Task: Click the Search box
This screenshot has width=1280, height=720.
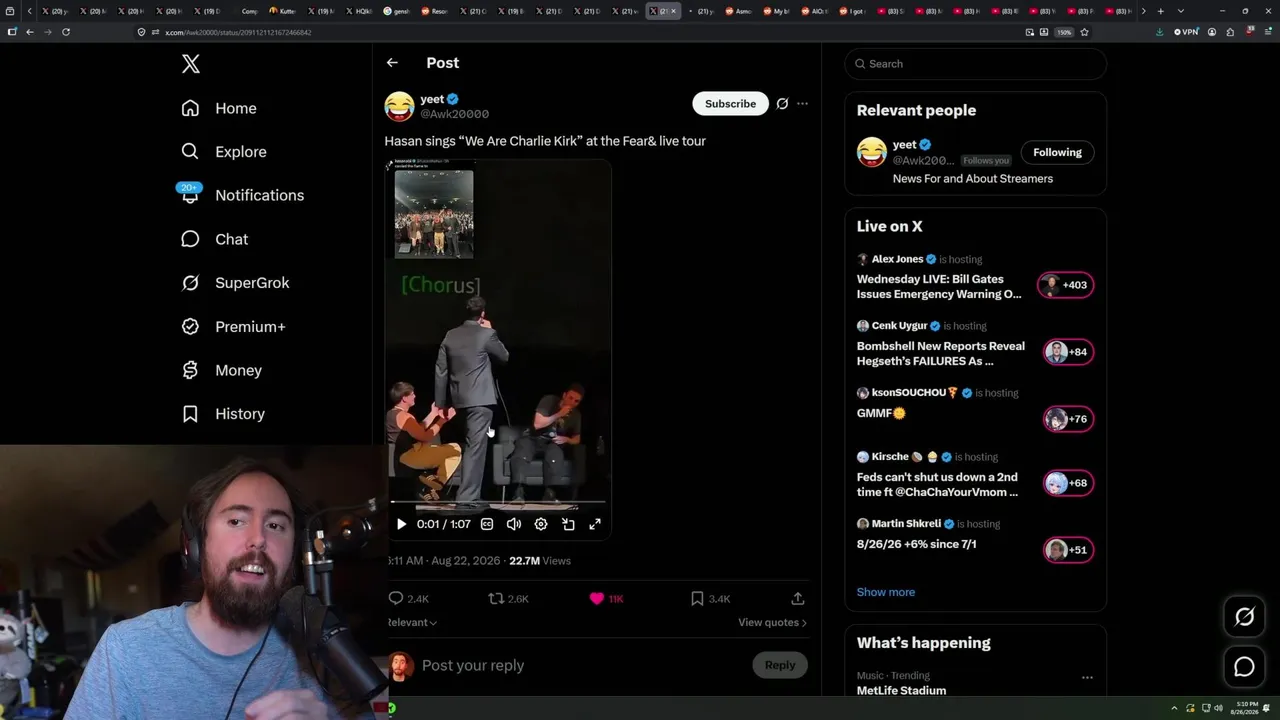Action: tap(975, 64)
